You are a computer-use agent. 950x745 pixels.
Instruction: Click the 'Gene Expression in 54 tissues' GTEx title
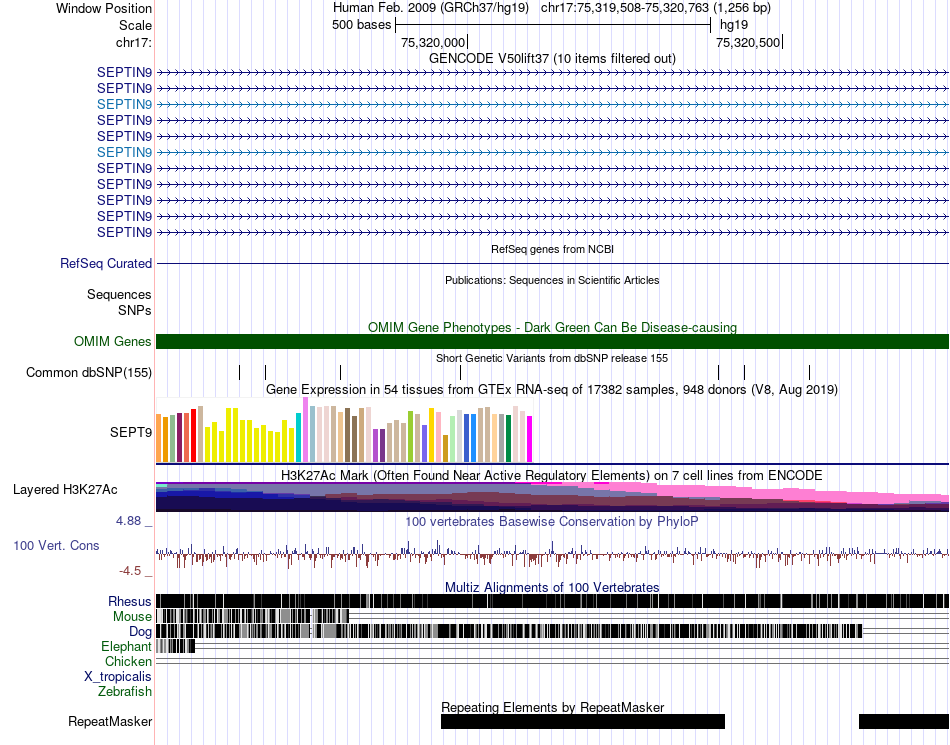(x=552, y=389)
